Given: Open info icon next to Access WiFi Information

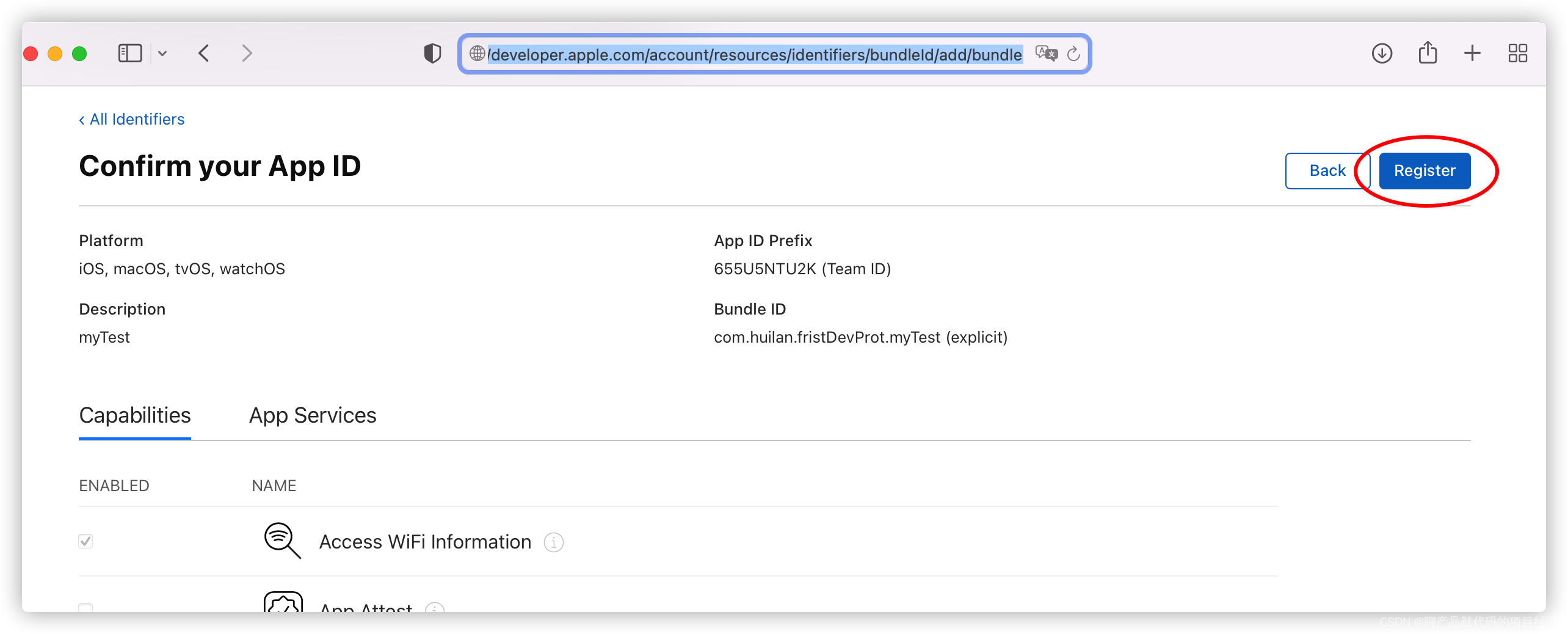Looking at the screenshot, I should point(553,542).
